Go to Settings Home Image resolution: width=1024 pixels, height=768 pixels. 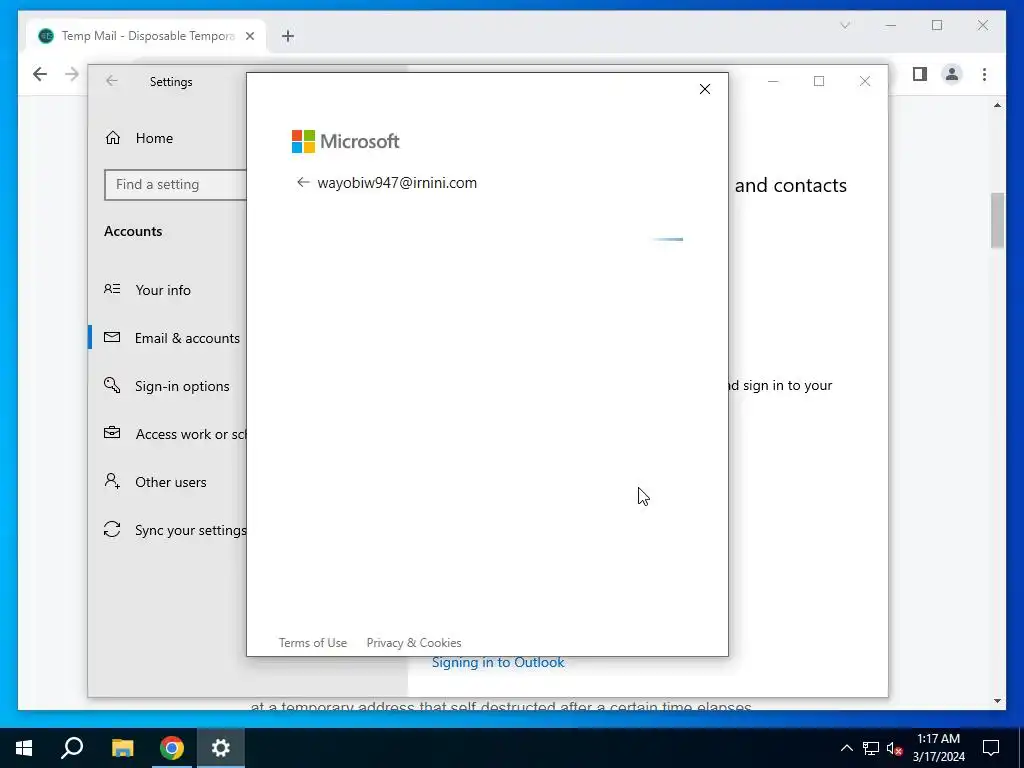(167, 138)
